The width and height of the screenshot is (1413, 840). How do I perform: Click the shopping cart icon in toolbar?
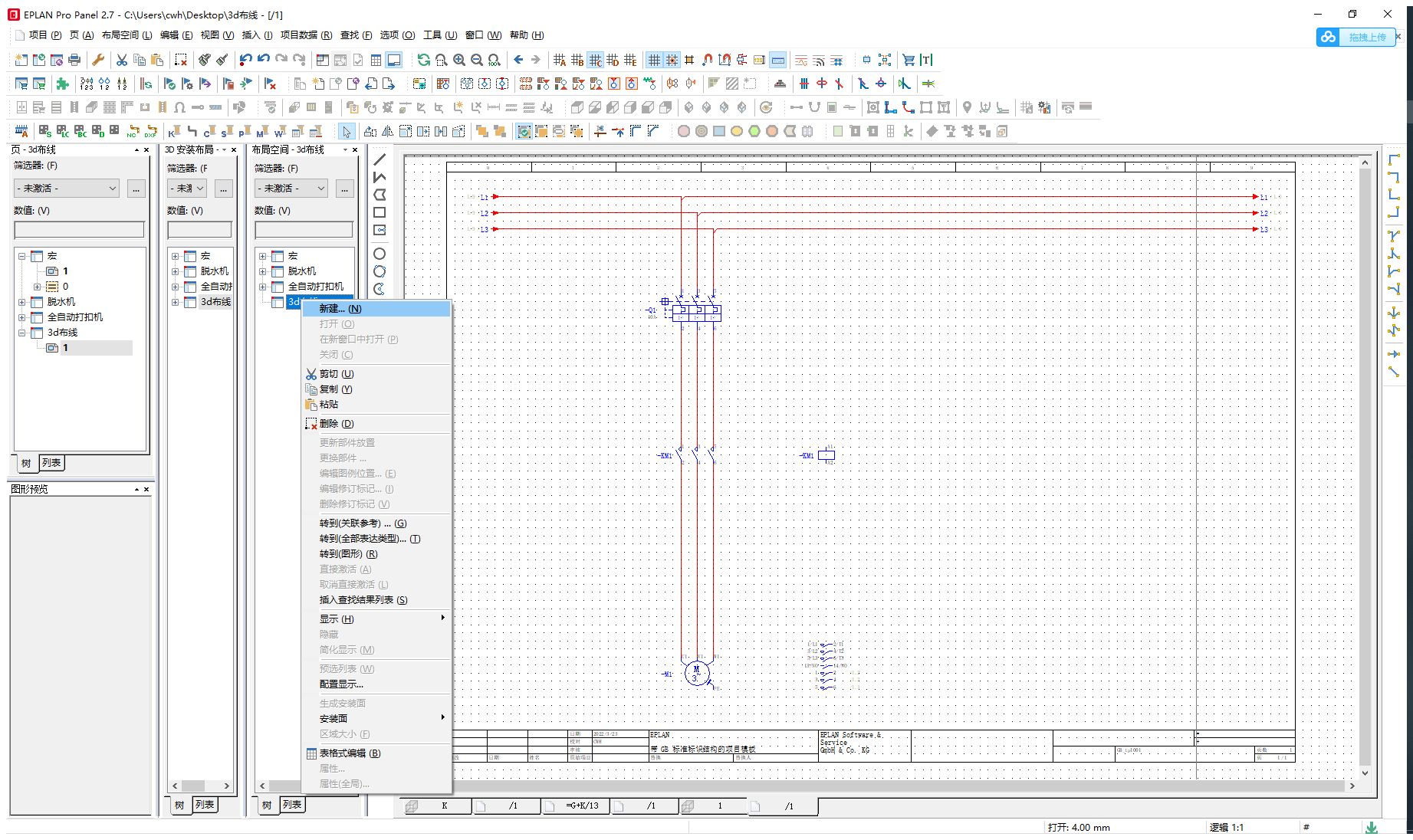(909, 60)
